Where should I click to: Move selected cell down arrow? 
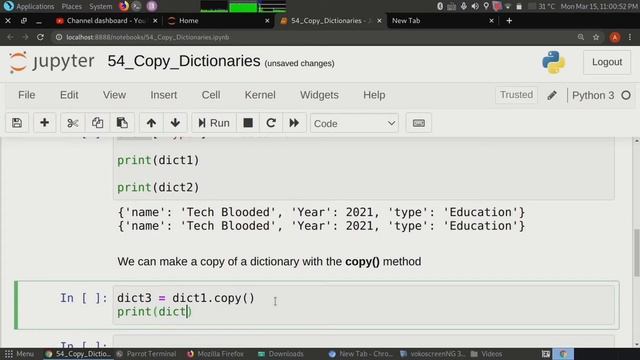pos(175,123)
